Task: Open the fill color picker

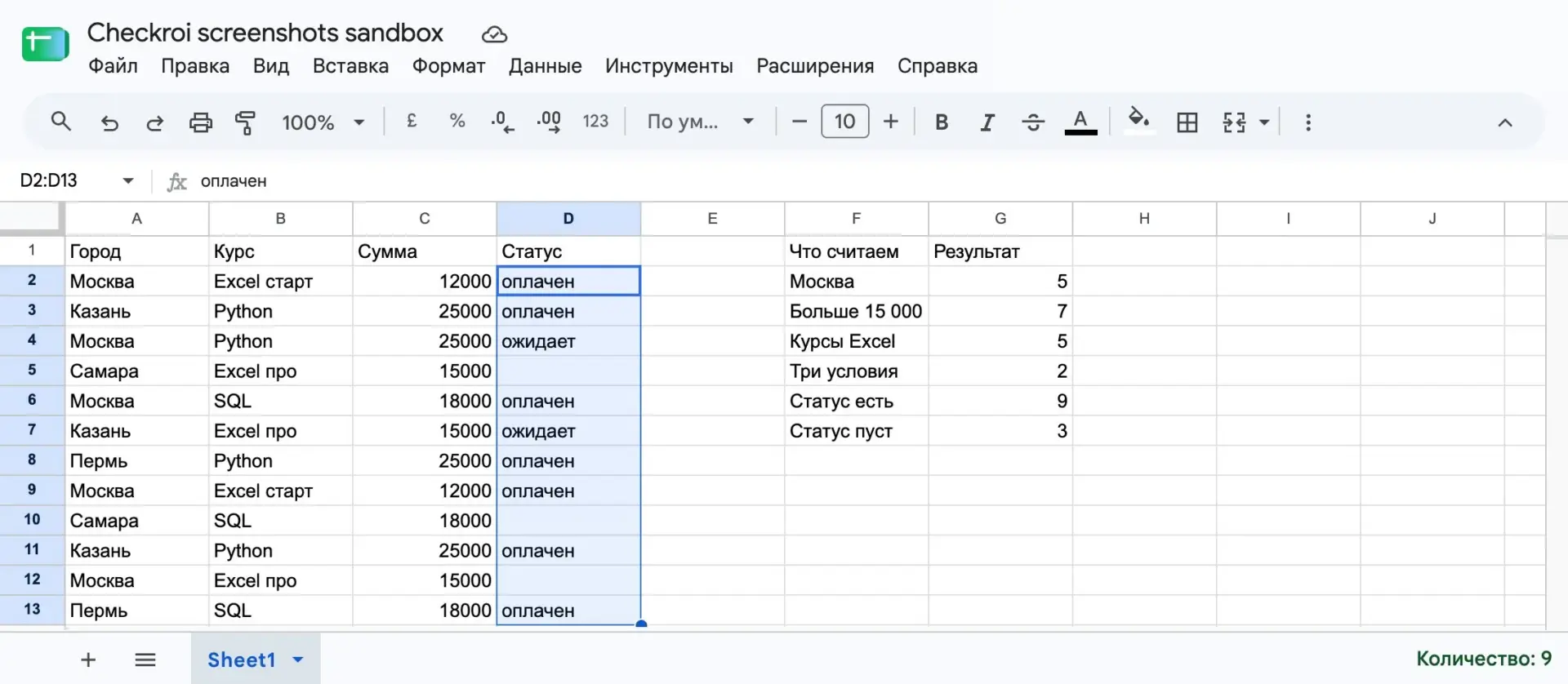Action: pyautogui.click(x=1139, y=122)
